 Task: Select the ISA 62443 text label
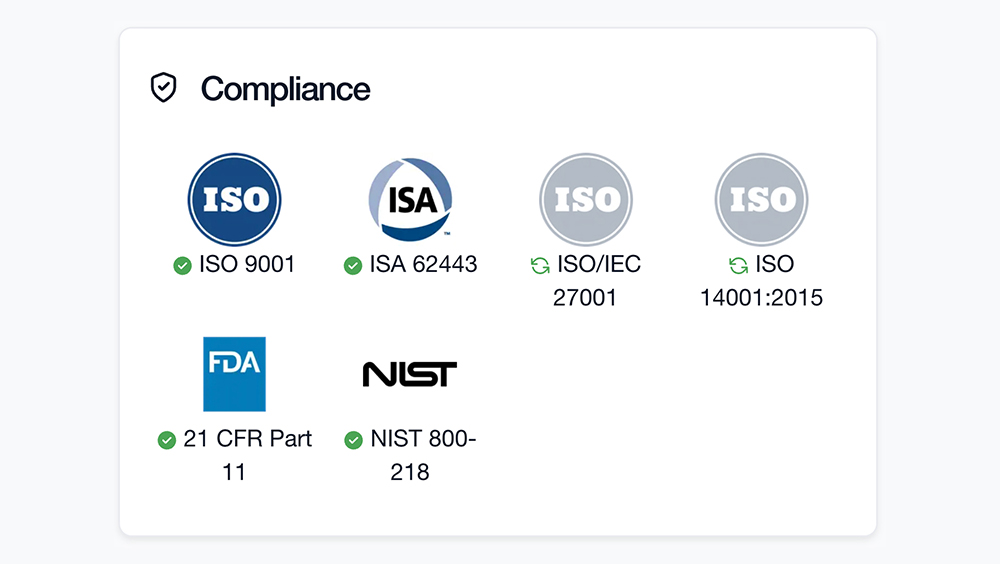[423, 265]
